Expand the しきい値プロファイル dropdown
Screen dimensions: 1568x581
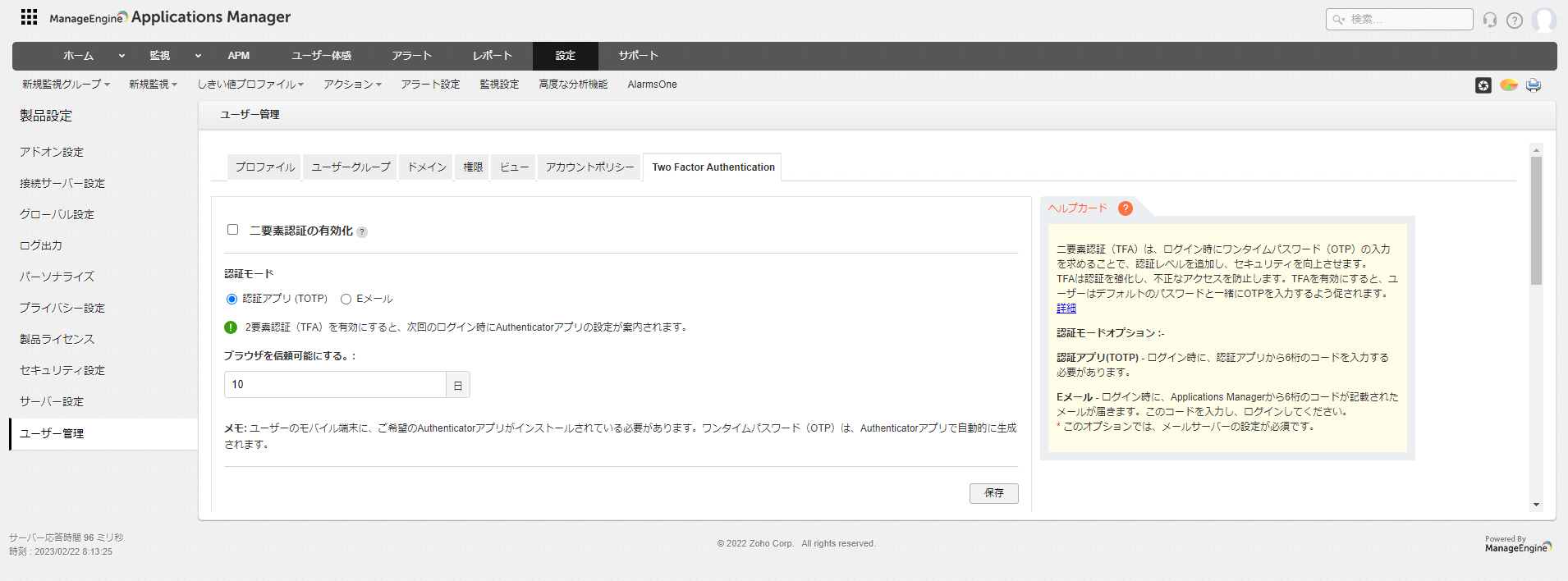click(x=250, y=85)
